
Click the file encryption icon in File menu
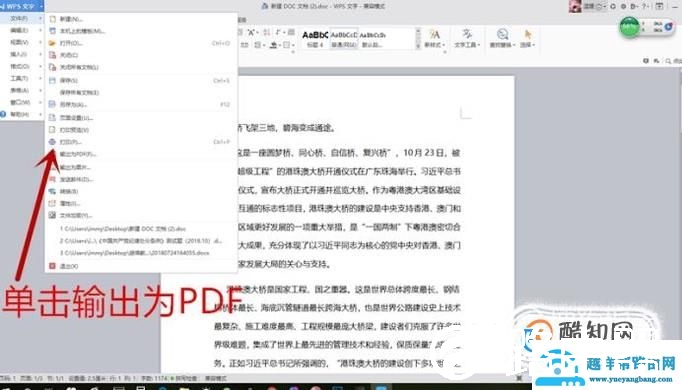pos(53,215)
